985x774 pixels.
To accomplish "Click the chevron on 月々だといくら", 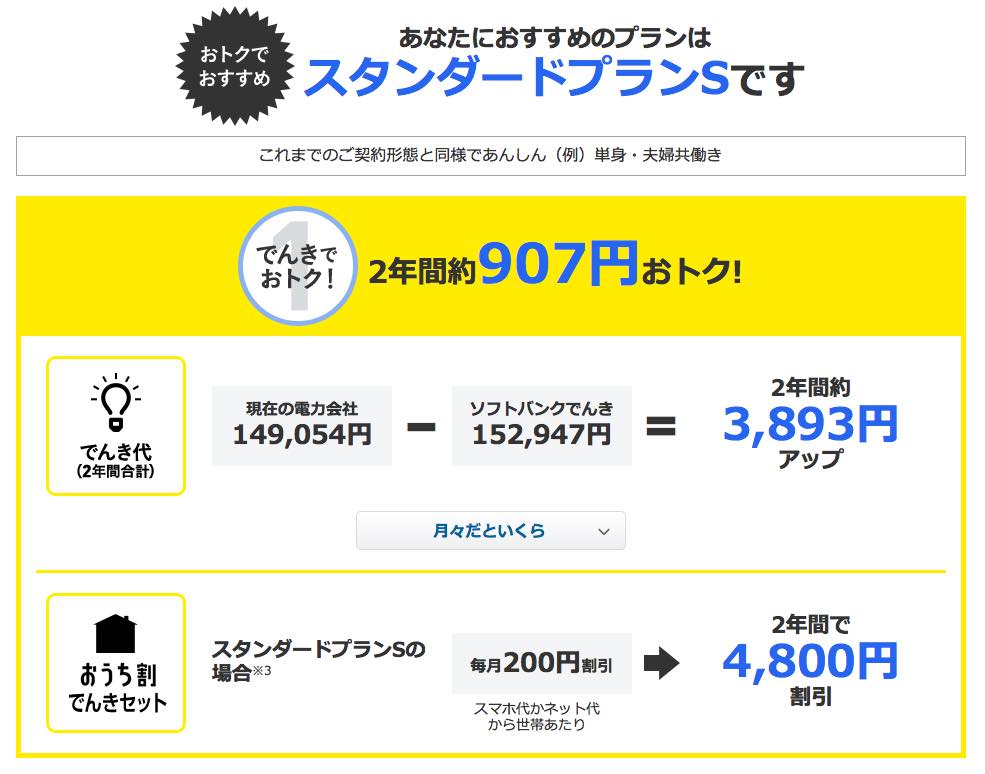I will coord(604,531).
